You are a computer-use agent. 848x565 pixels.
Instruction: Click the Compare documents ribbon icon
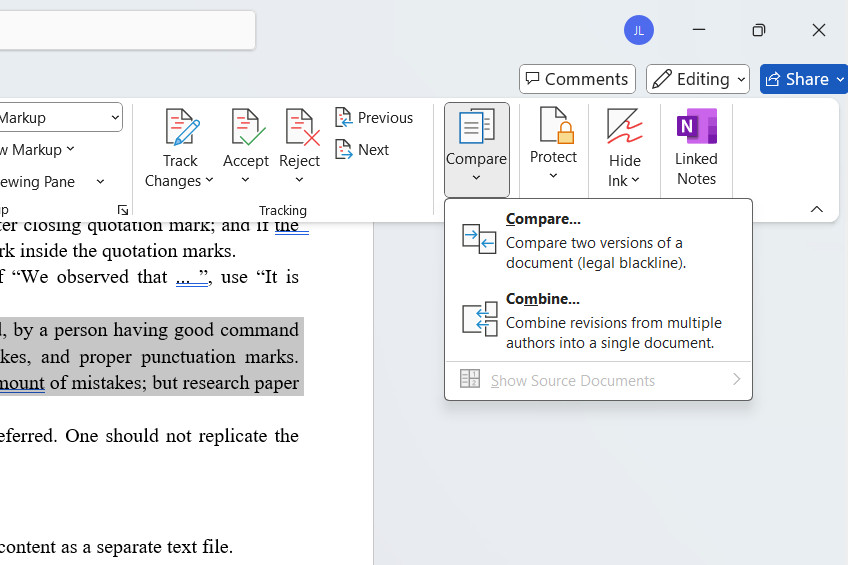point(476,126)
